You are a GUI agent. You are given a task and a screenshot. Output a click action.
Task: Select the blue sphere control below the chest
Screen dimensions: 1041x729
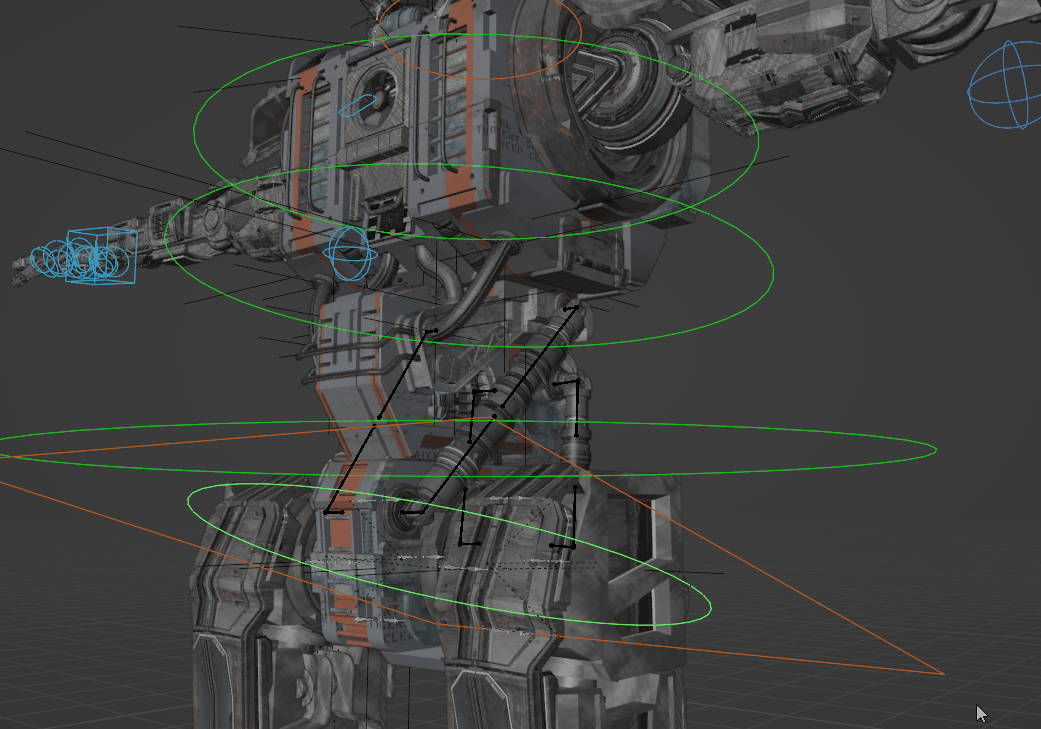(349, 253)
